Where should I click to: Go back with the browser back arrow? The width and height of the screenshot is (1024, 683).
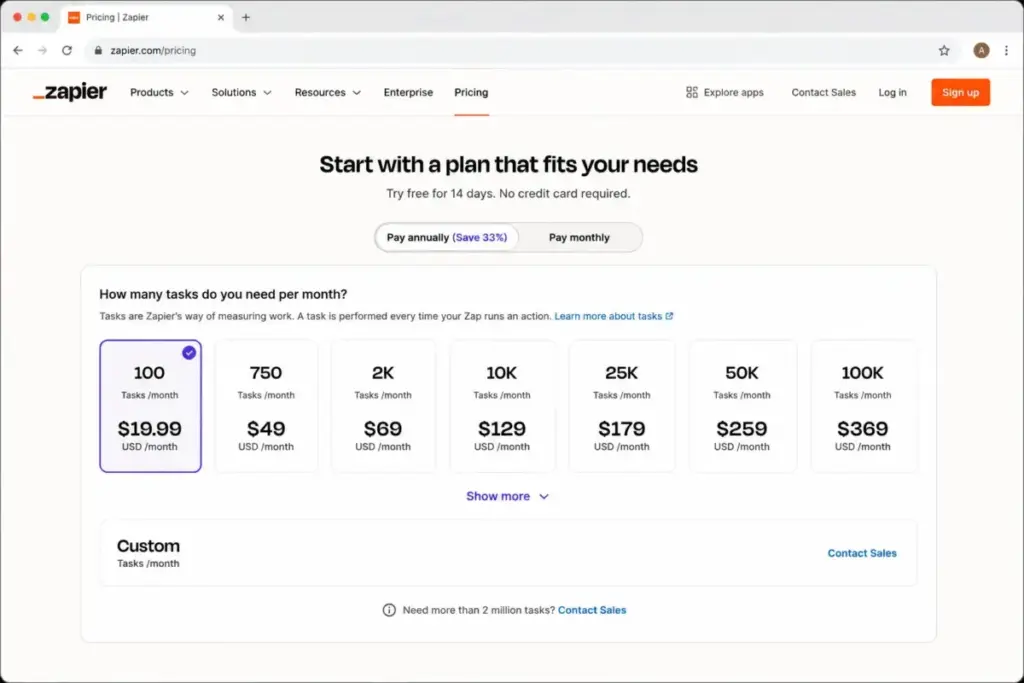tap(18, 50)
